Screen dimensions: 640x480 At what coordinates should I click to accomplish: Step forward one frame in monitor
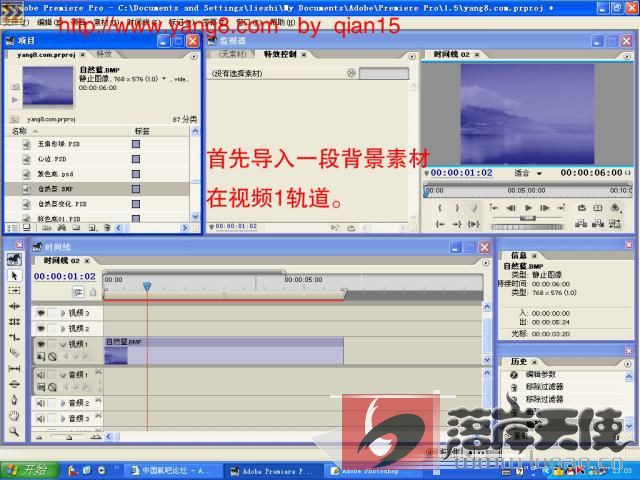coord(544,208)
